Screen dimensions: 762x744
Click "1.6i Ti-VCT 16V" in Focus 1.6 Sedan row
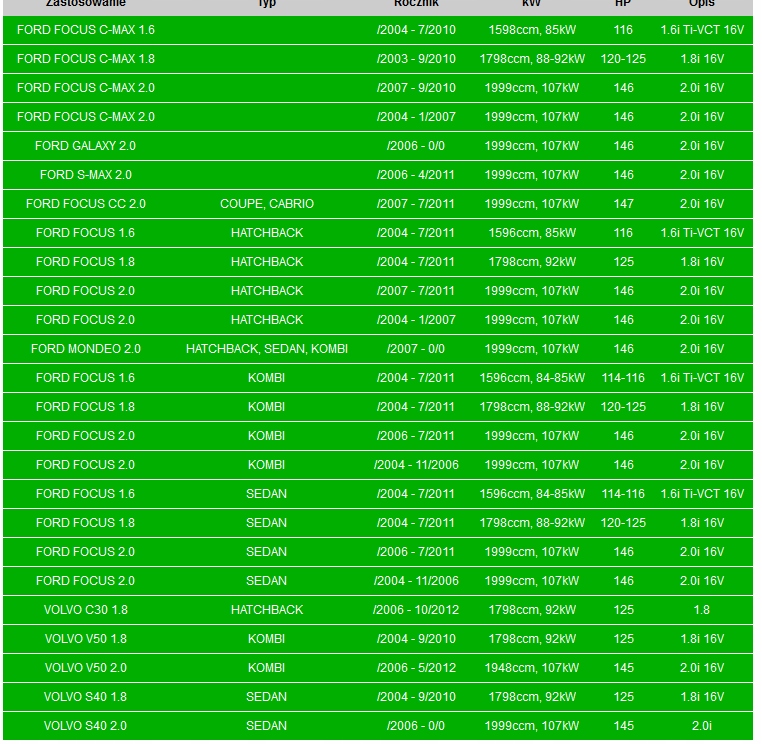[702, 494]
